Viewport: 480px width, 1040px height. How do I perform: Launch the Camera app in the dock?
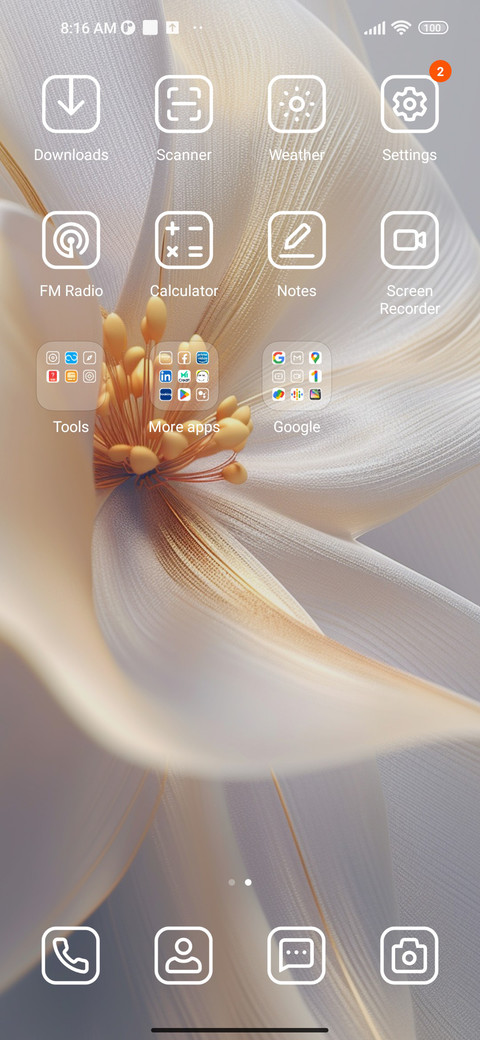409,956
